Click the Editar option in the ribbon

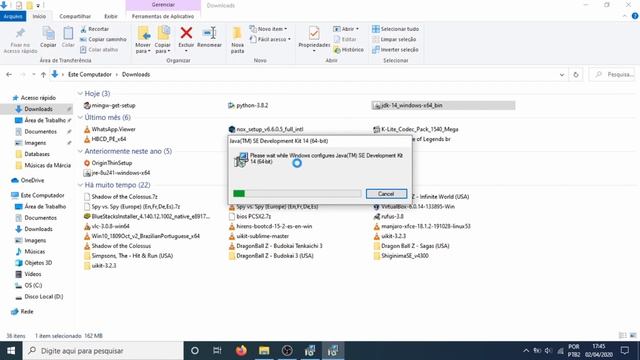(x=345, y=39)
